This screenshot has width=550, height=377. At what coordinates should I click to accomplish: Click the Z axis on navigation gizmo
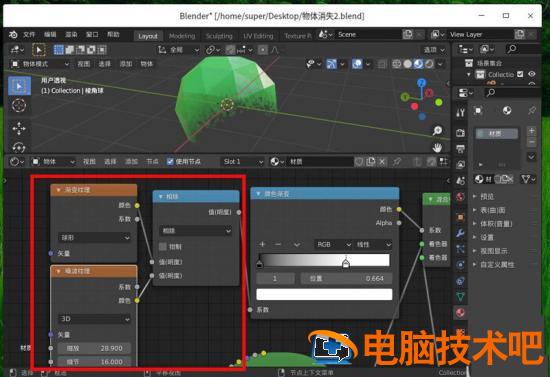click(x=421, y=83)
